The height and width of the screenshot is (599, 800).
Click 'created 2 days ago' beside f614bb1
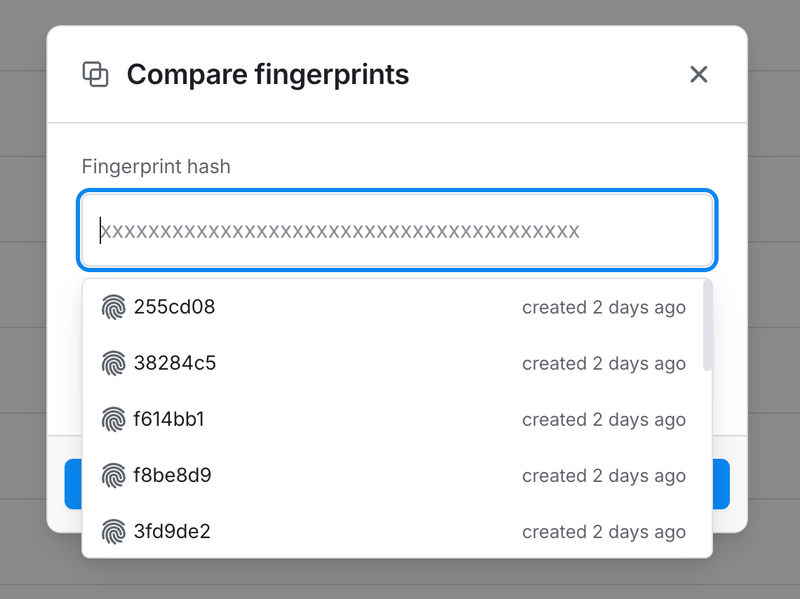604,419
